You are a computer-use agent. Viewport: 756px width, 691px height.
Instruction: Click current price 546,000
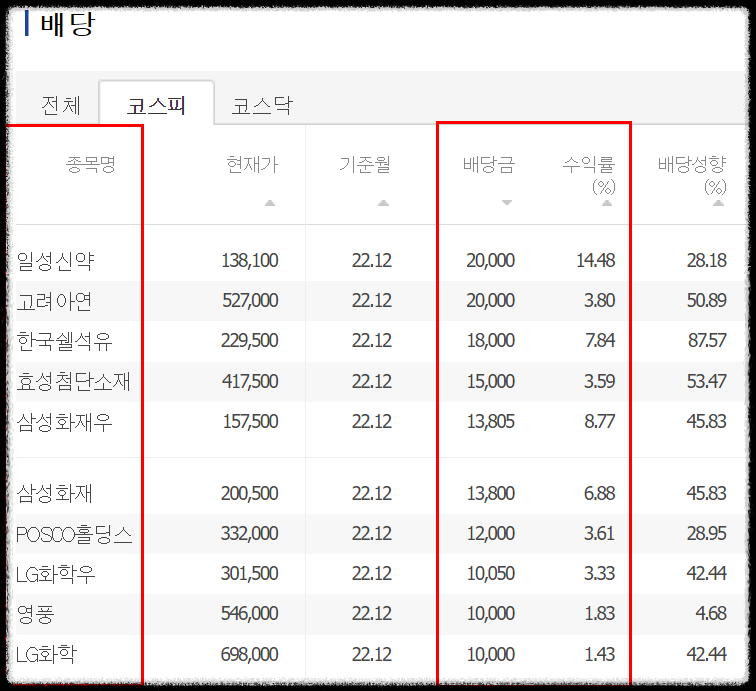250,614
